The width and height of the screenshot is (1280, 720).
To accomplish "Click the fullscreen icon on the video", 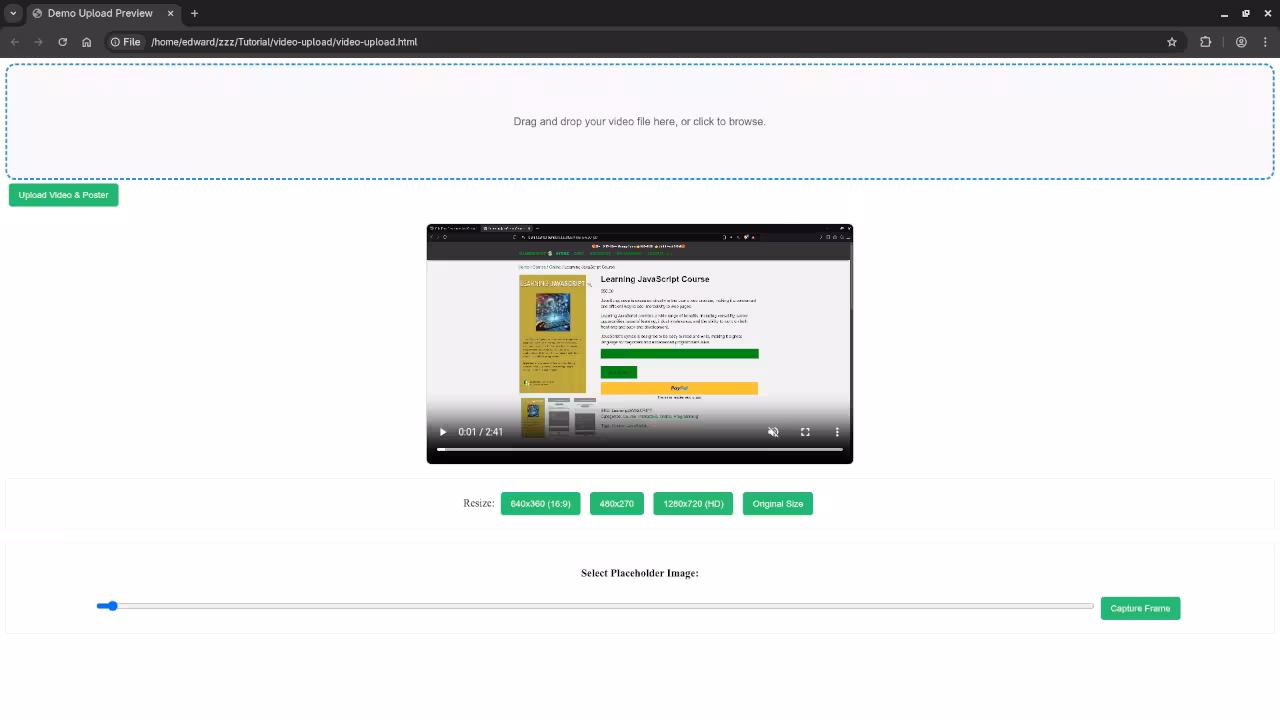I will (x=805, y=431).
